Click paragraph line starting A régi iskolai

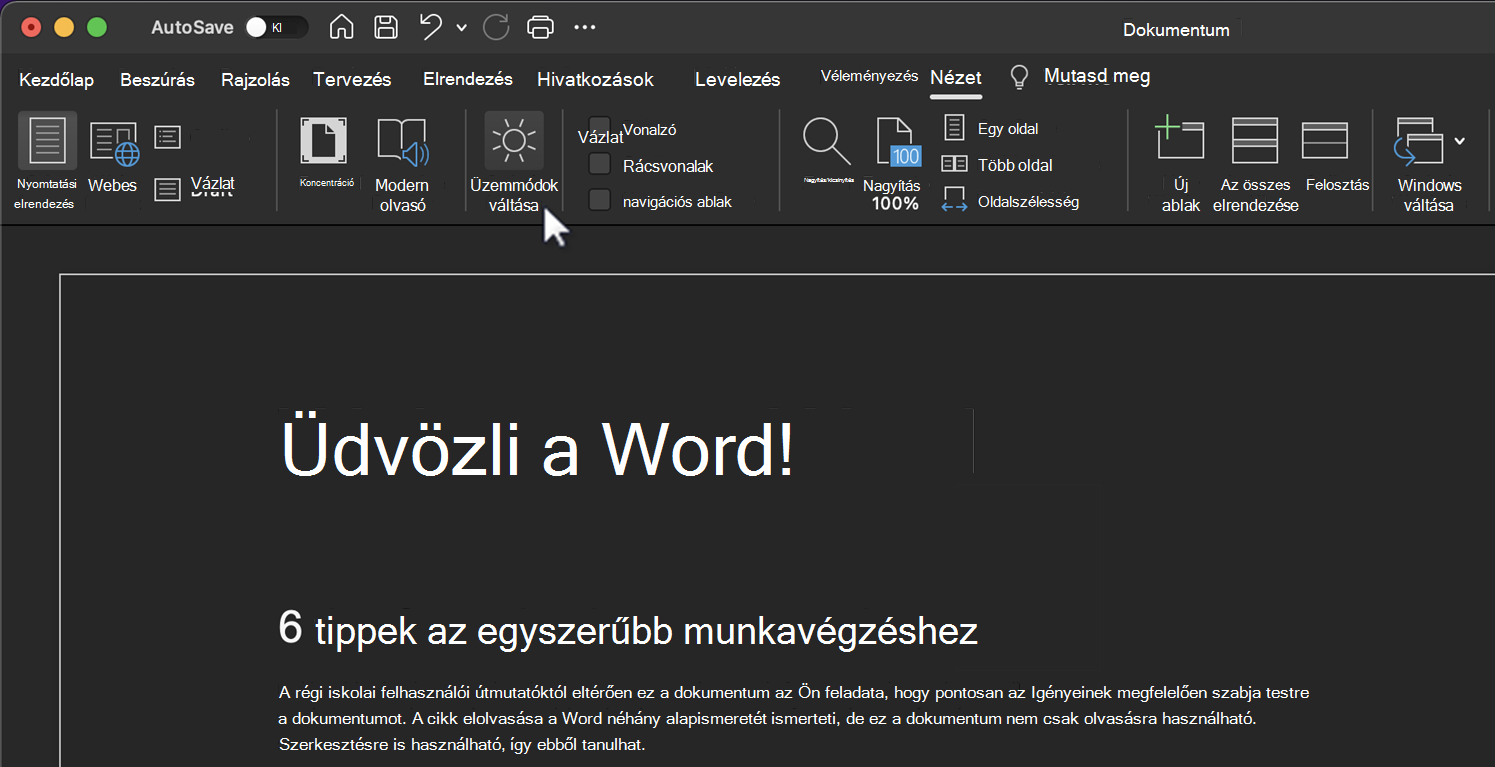(794, 692)
